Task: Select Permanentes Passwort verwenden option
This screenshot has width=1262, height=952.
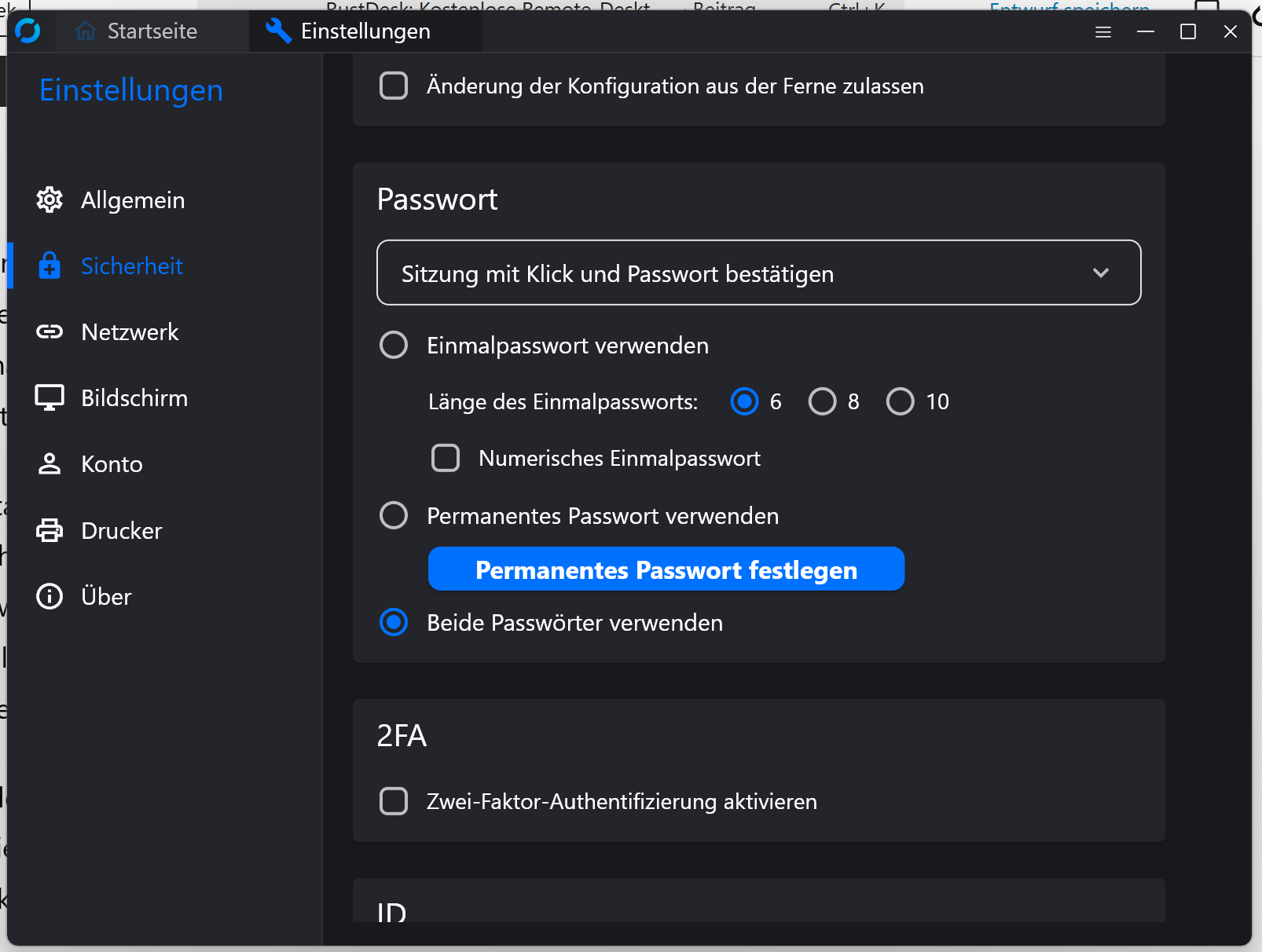Action: pos(394,515)
